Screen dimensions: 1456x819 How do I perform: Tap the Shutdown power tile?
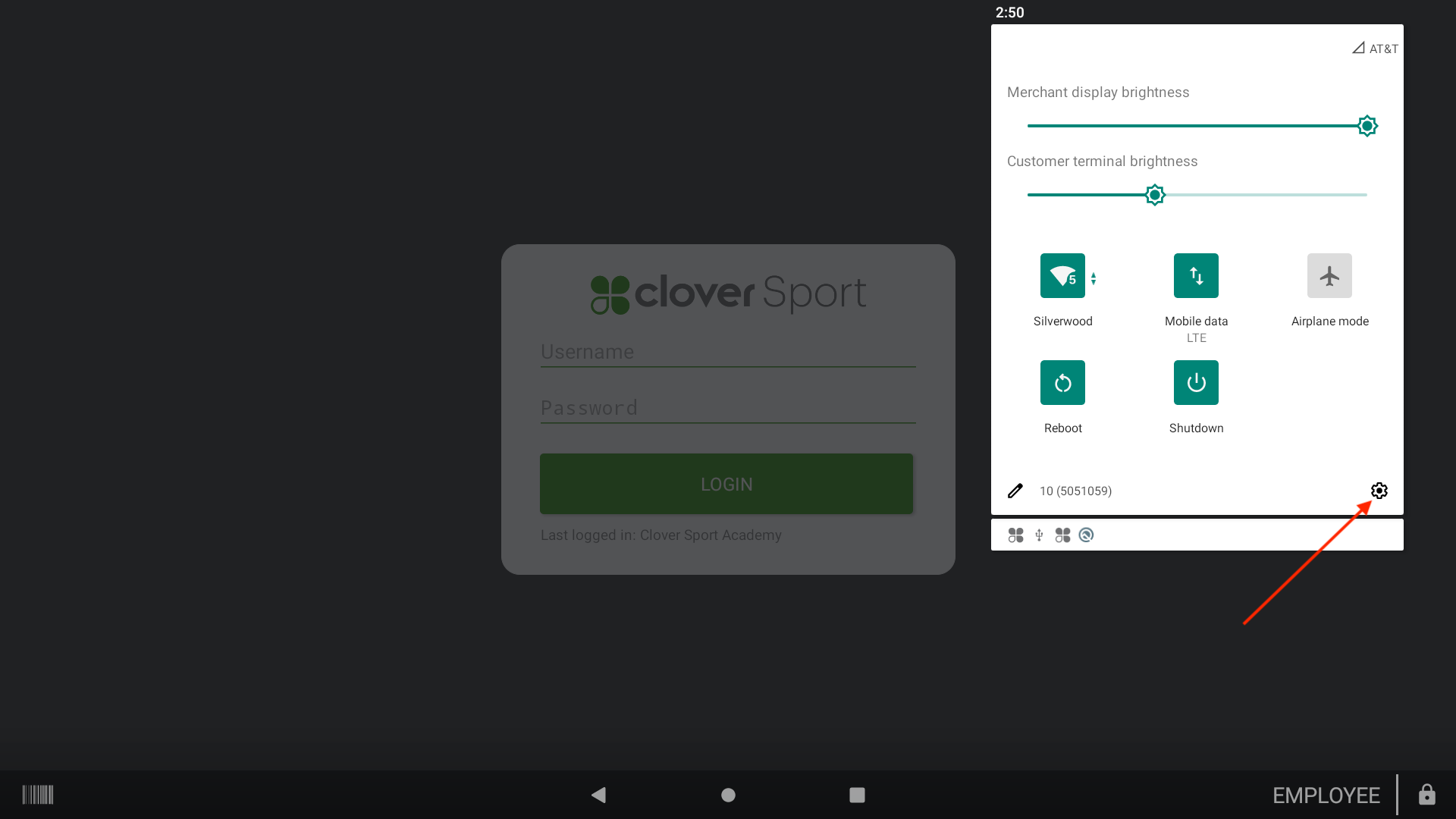[1196, 383]
